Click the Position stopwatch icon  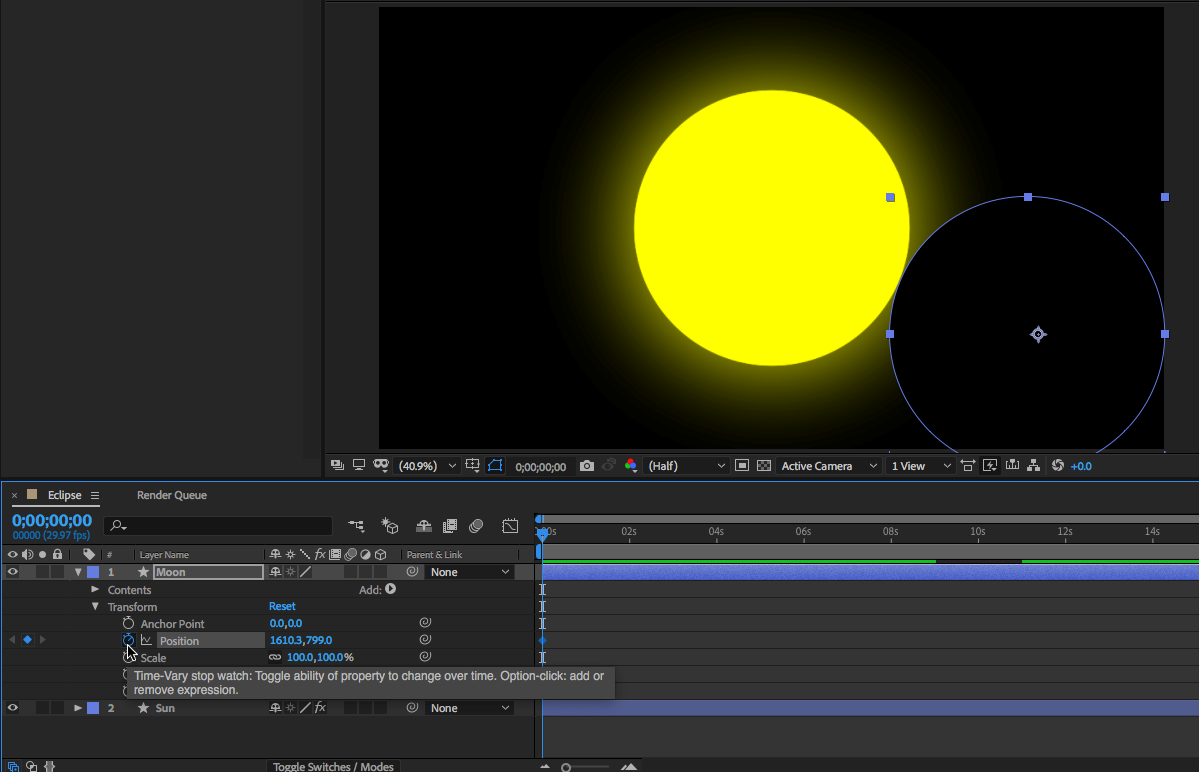click(x=128, y=640)
